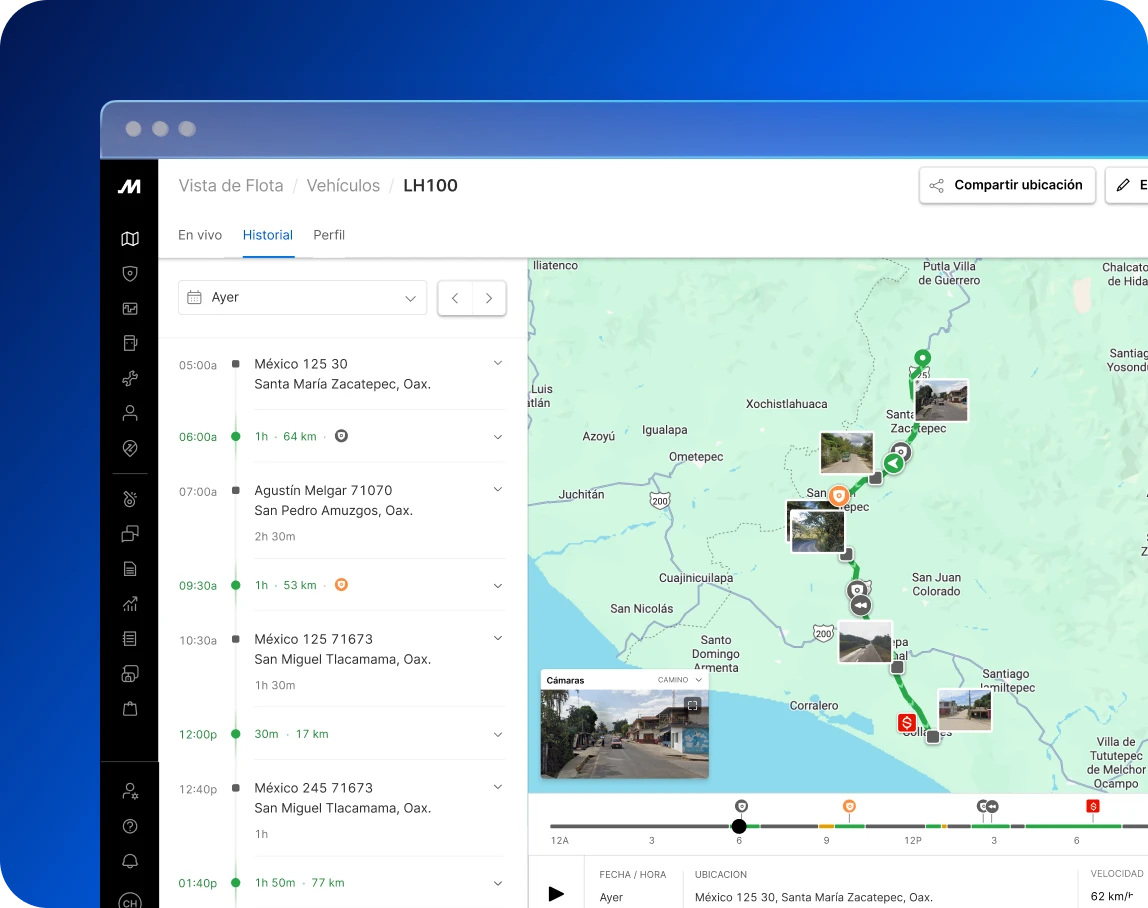Click the black timeline playhead handle
1148x908 pixels.
[x=739, y=826]
